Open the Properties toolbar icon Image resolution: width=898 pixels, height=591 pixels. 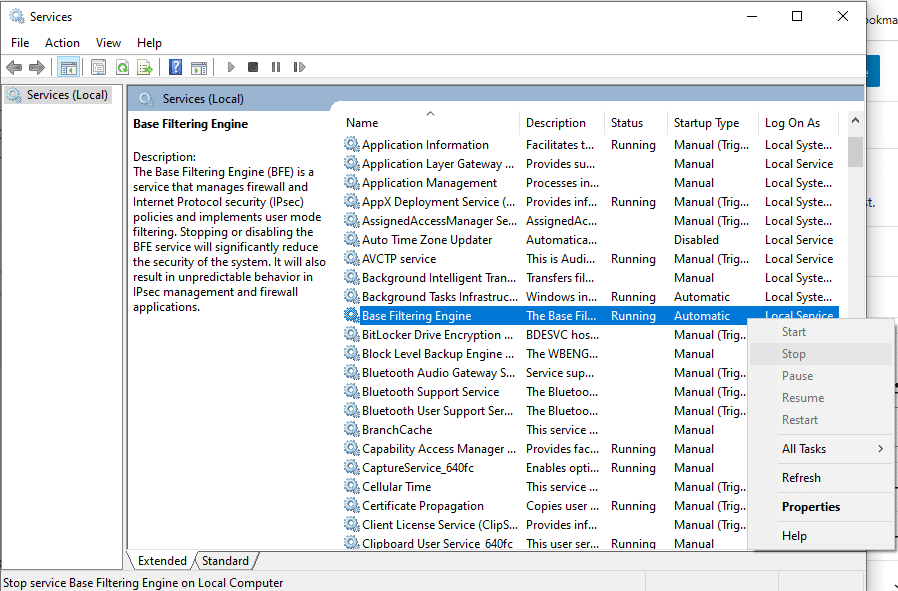click(x=98, y=67)
